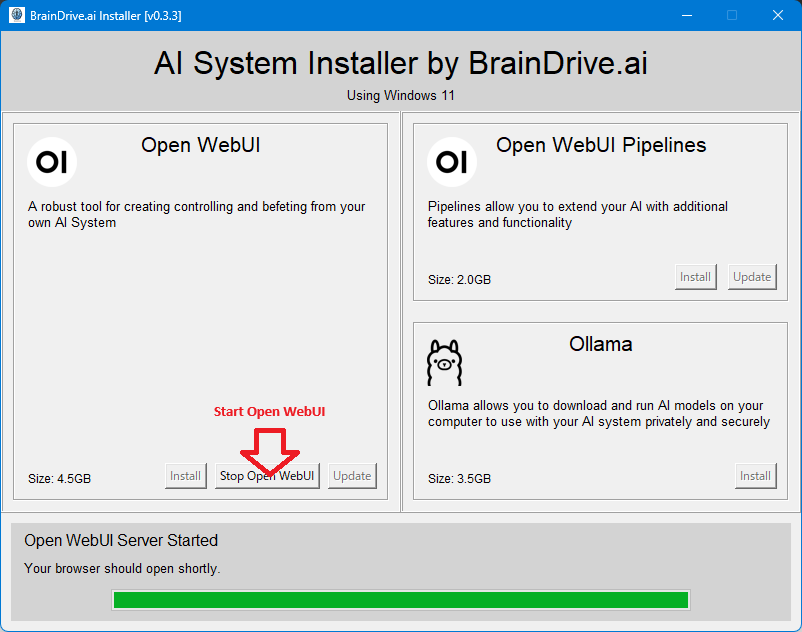Click the disabled maximize window button
The height and width of the screenshot is (632, 802).
(x=732, y=15)
